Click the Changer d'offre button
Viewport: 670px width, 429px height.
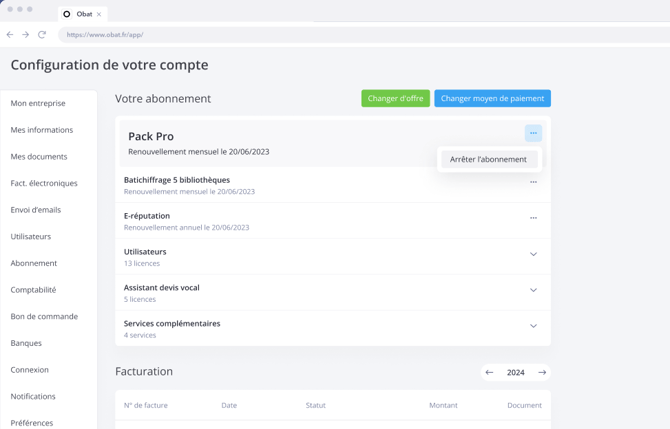[395, 98]
